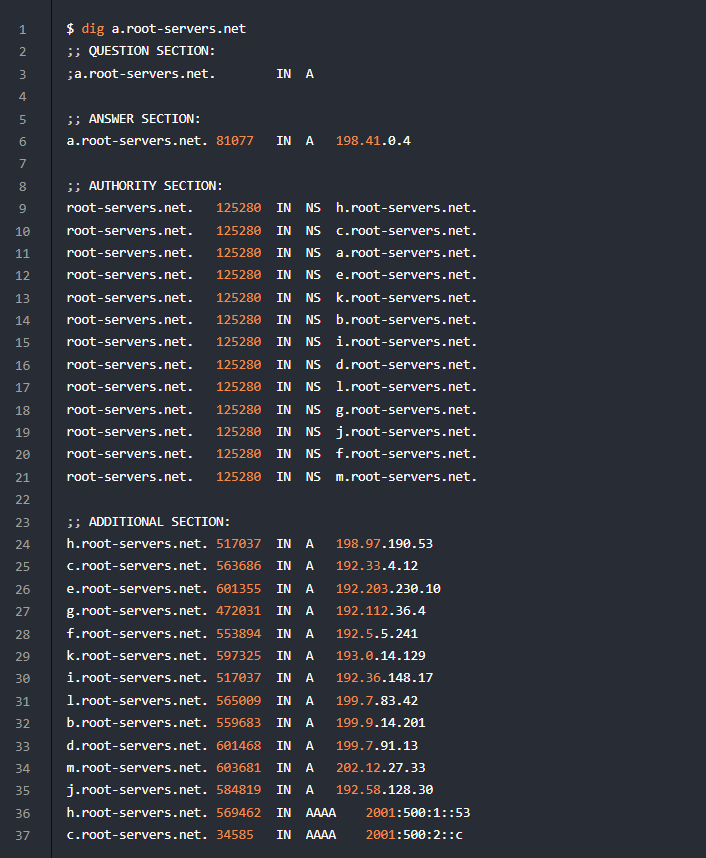706x858 pixels.
Task: Click NS record k.root-servers.net. on line 13
Action: coord(407,298)
